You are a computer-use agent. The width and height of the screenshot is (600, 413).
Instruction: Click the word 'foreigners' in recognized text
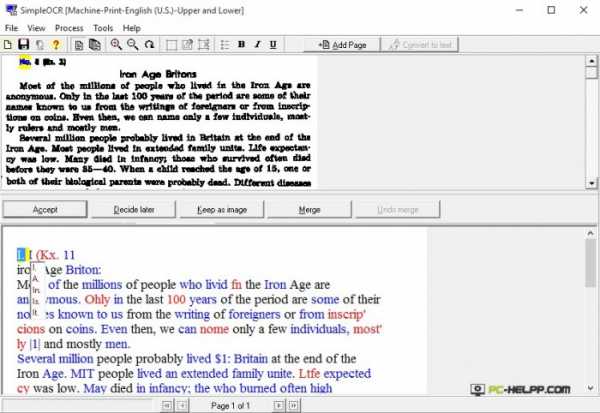pyautogui.click(x=254, y=315)
